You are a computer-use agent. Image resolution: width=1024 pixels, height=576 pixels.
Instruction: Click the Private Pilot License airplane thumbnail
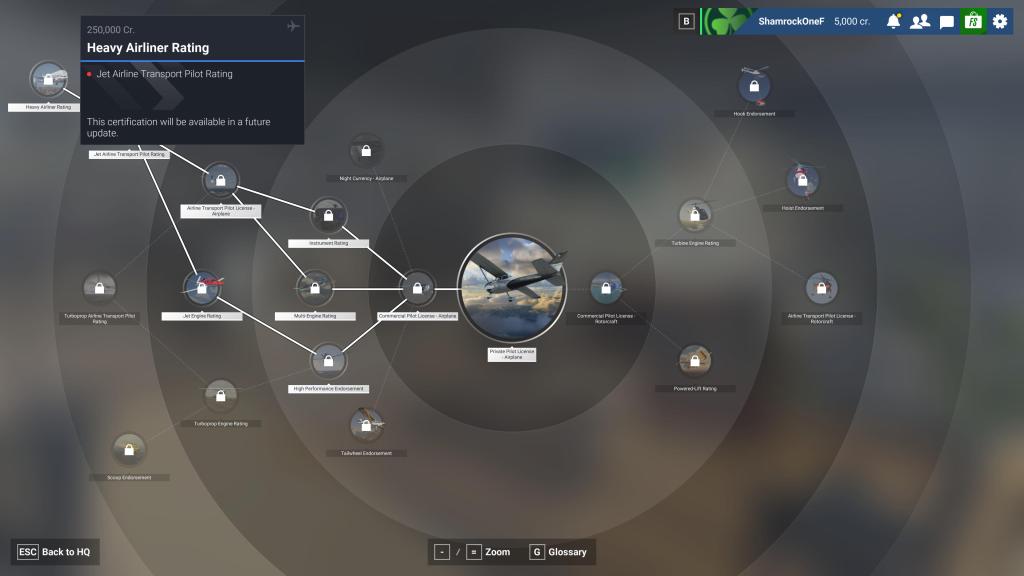tap(512, 287)
